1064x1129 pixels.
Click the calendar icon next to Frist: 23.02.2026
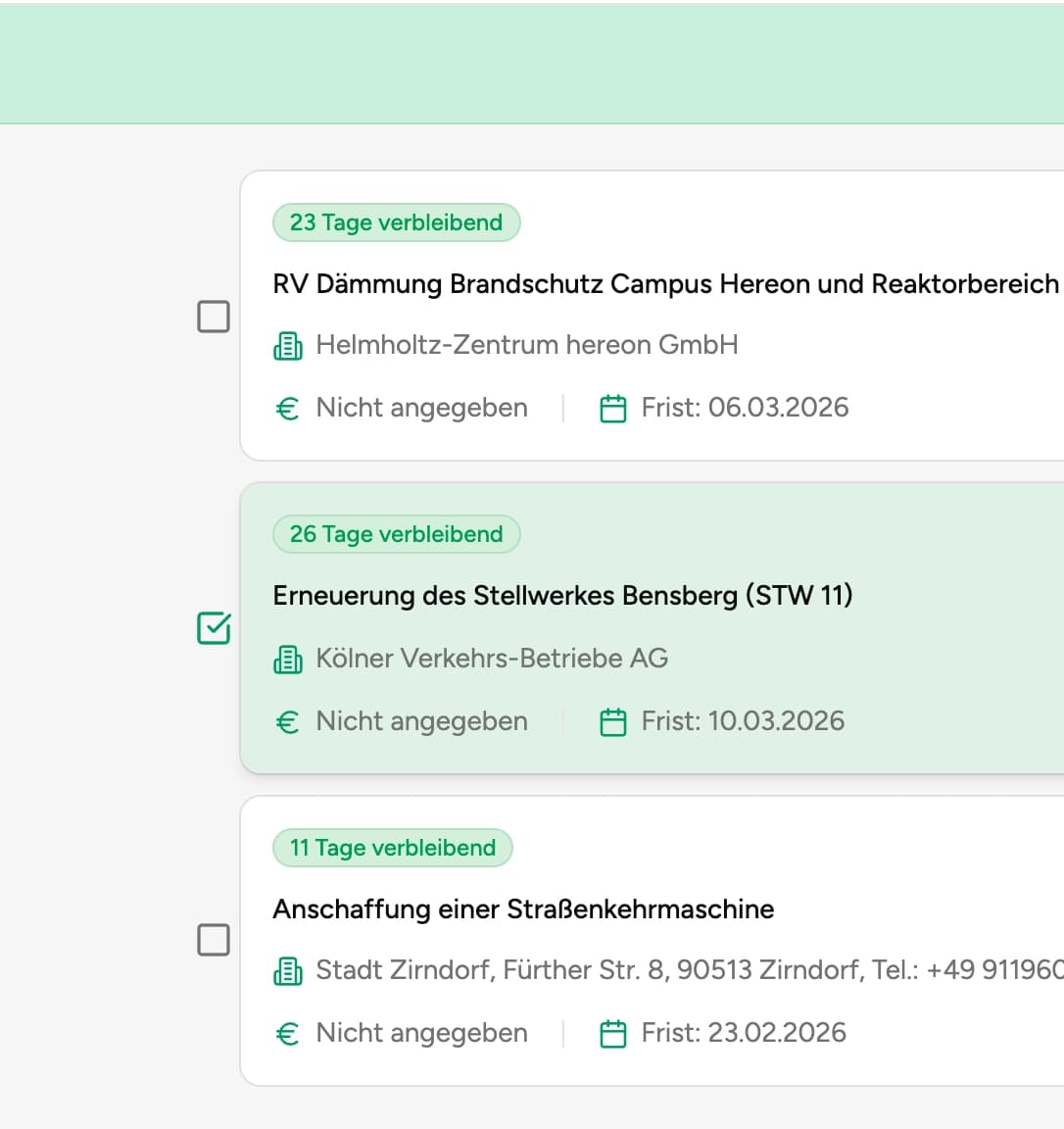613,1034
